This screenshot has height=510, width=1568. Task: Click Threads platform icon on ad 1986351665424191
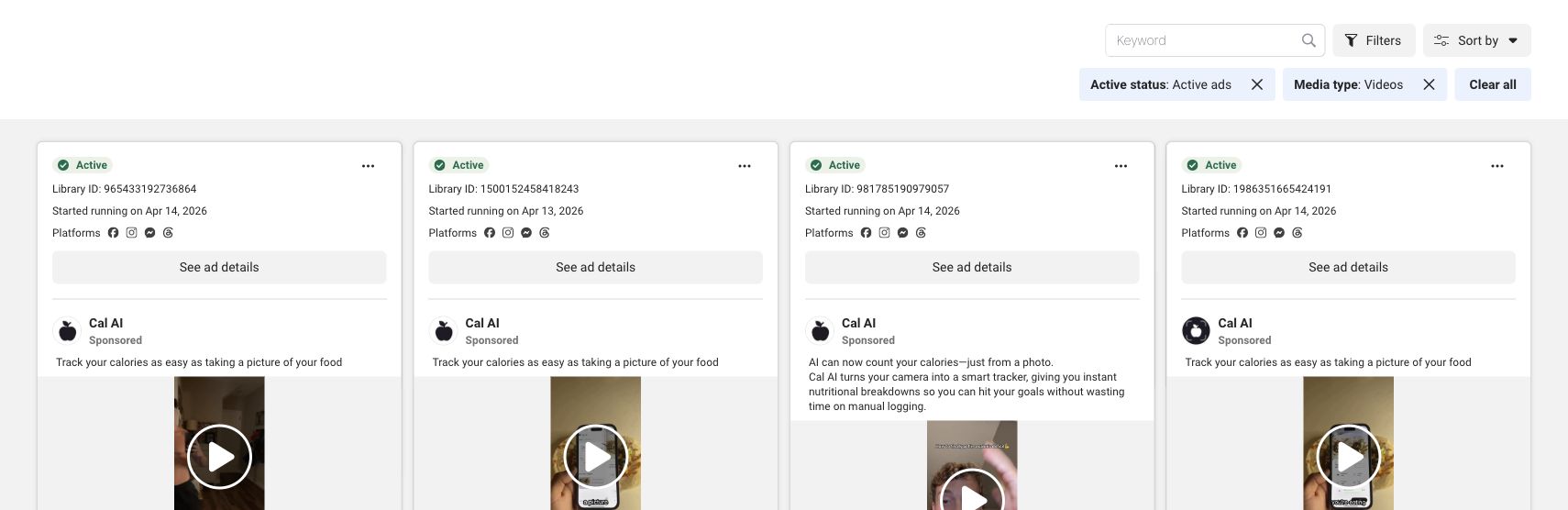tap(1297, 233)
